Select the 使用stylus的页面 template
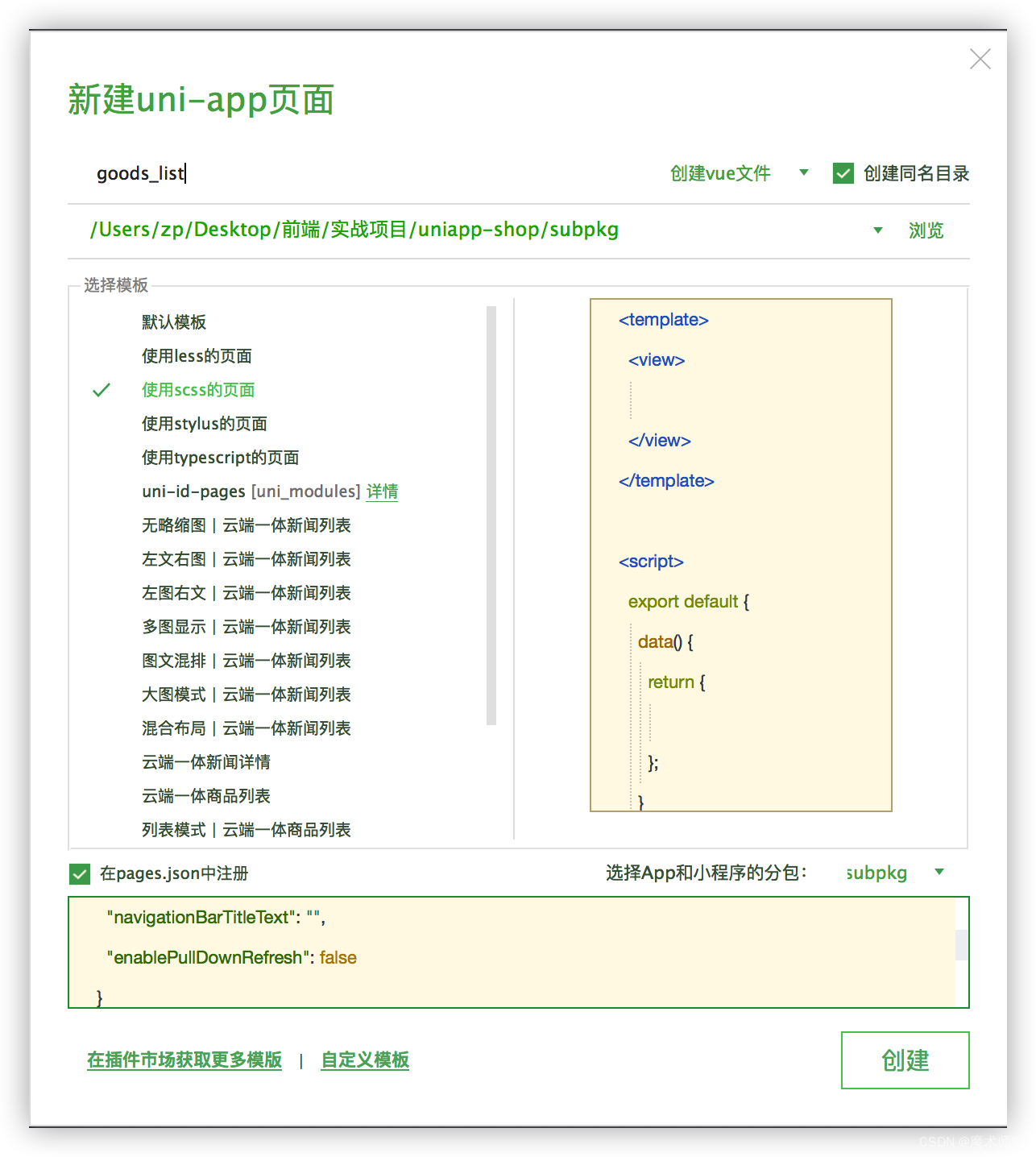 (205, 424)
